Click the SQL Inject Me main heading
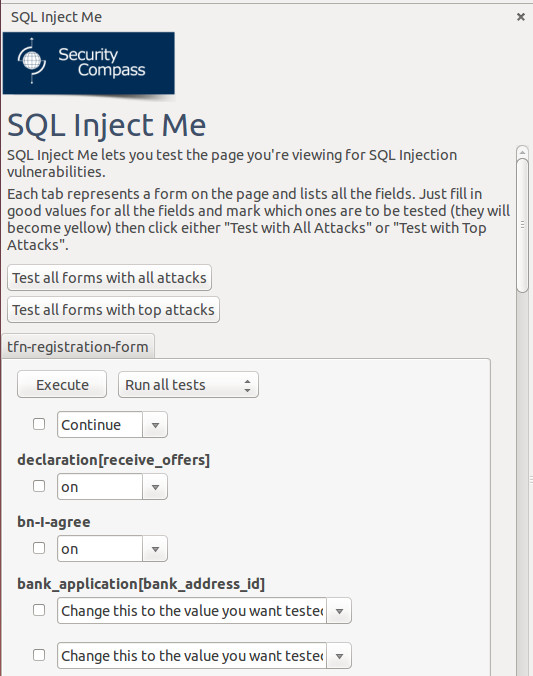 point(107,125)
